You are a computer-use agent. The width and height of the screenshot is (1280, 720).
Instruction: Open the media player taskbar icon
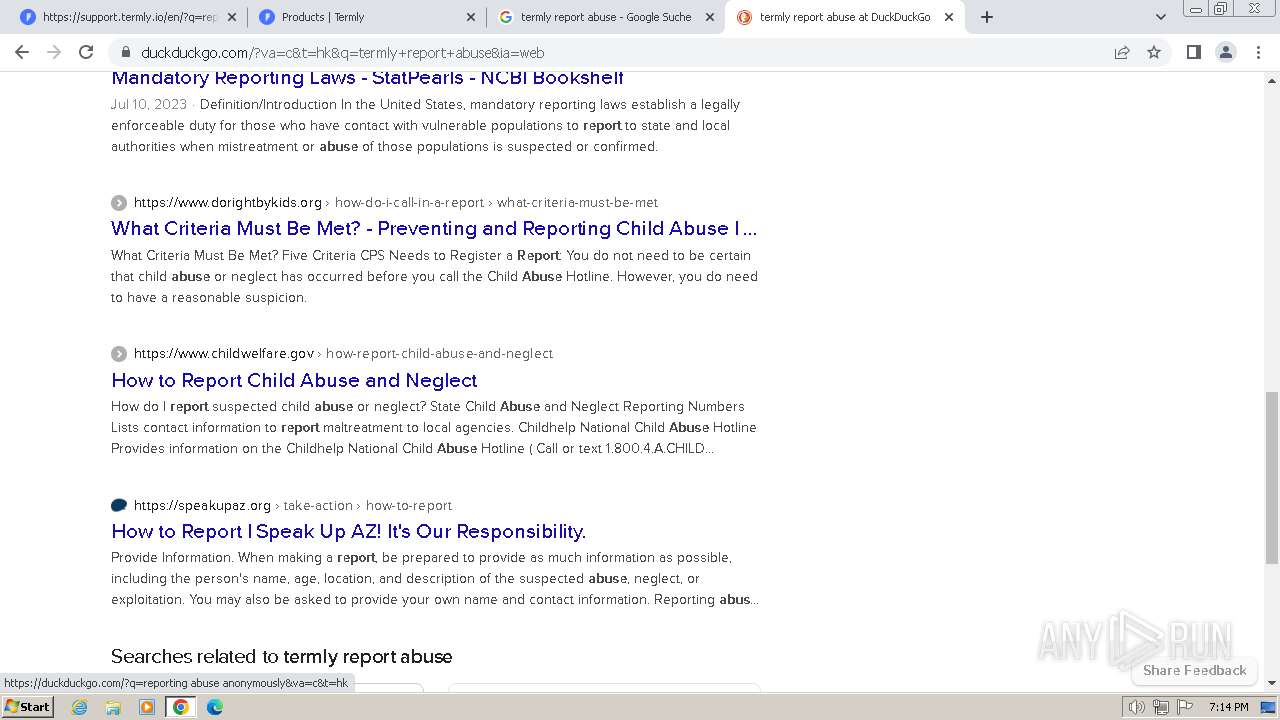147,707
